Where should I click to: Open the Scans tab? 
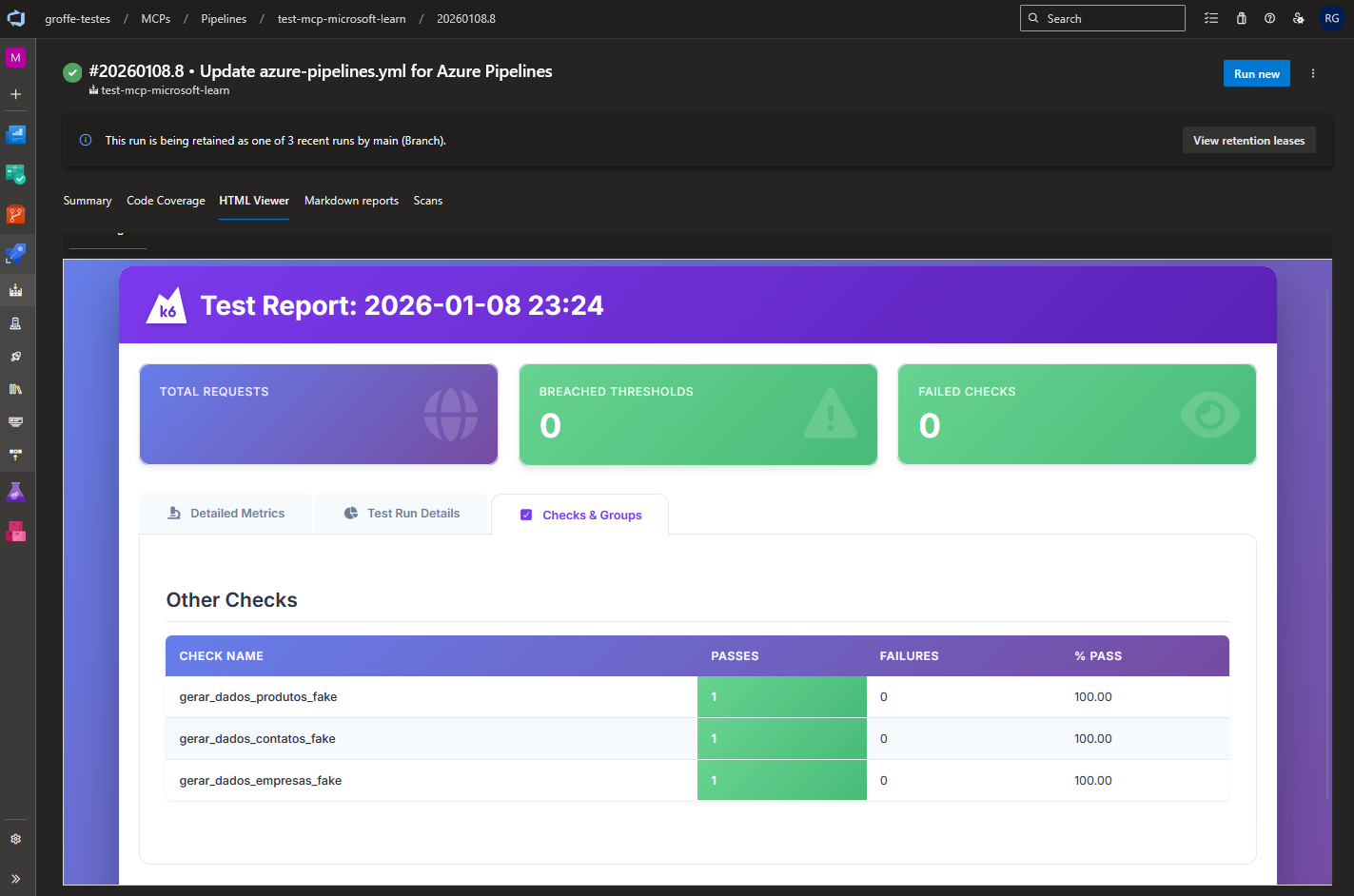click(428, 201)
